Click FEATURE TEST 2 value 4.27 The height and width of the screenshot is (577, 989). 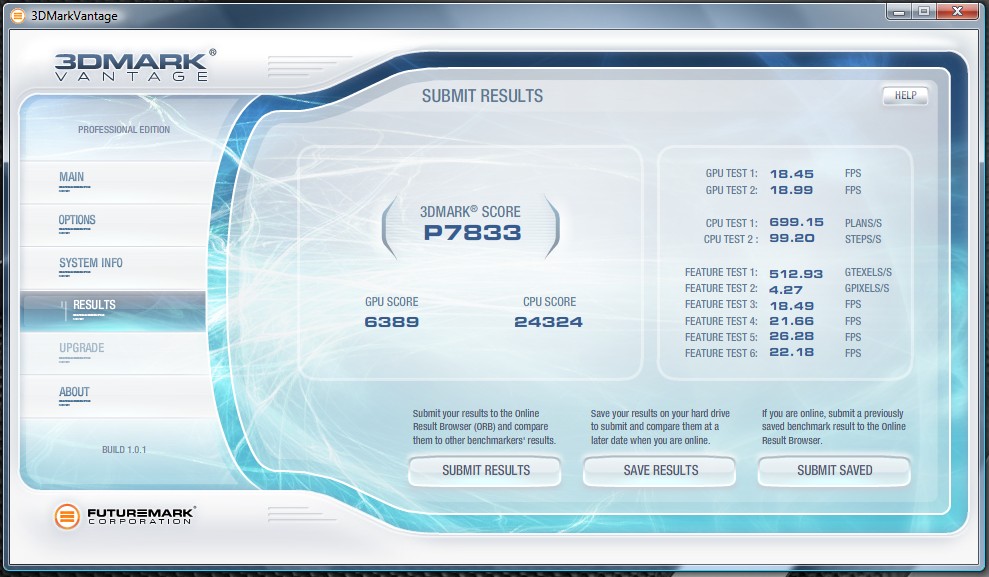[x=786, y=290]
